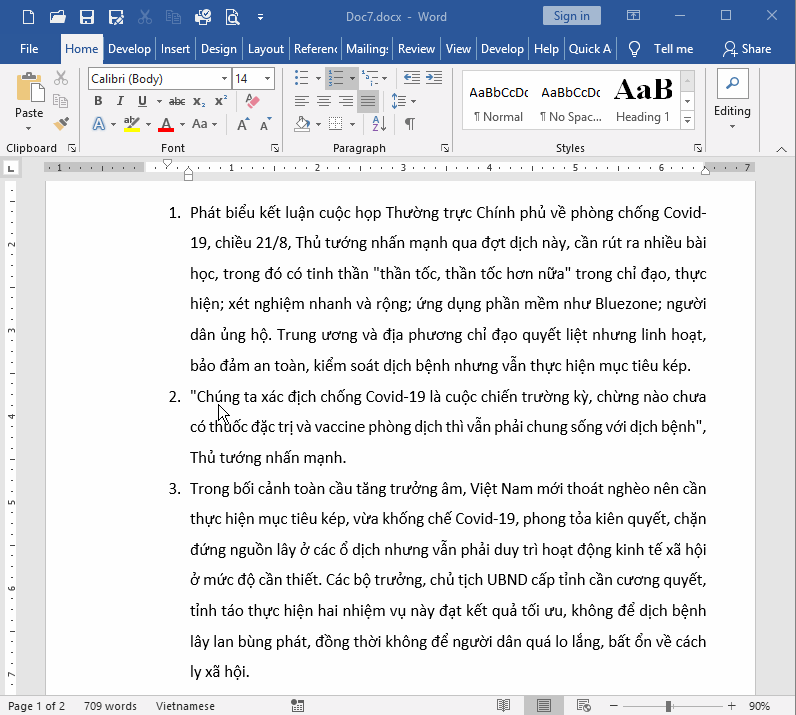Screen dimensions: 796x715
Task: Increase indent of paragraph
Action: coord(434,78)
